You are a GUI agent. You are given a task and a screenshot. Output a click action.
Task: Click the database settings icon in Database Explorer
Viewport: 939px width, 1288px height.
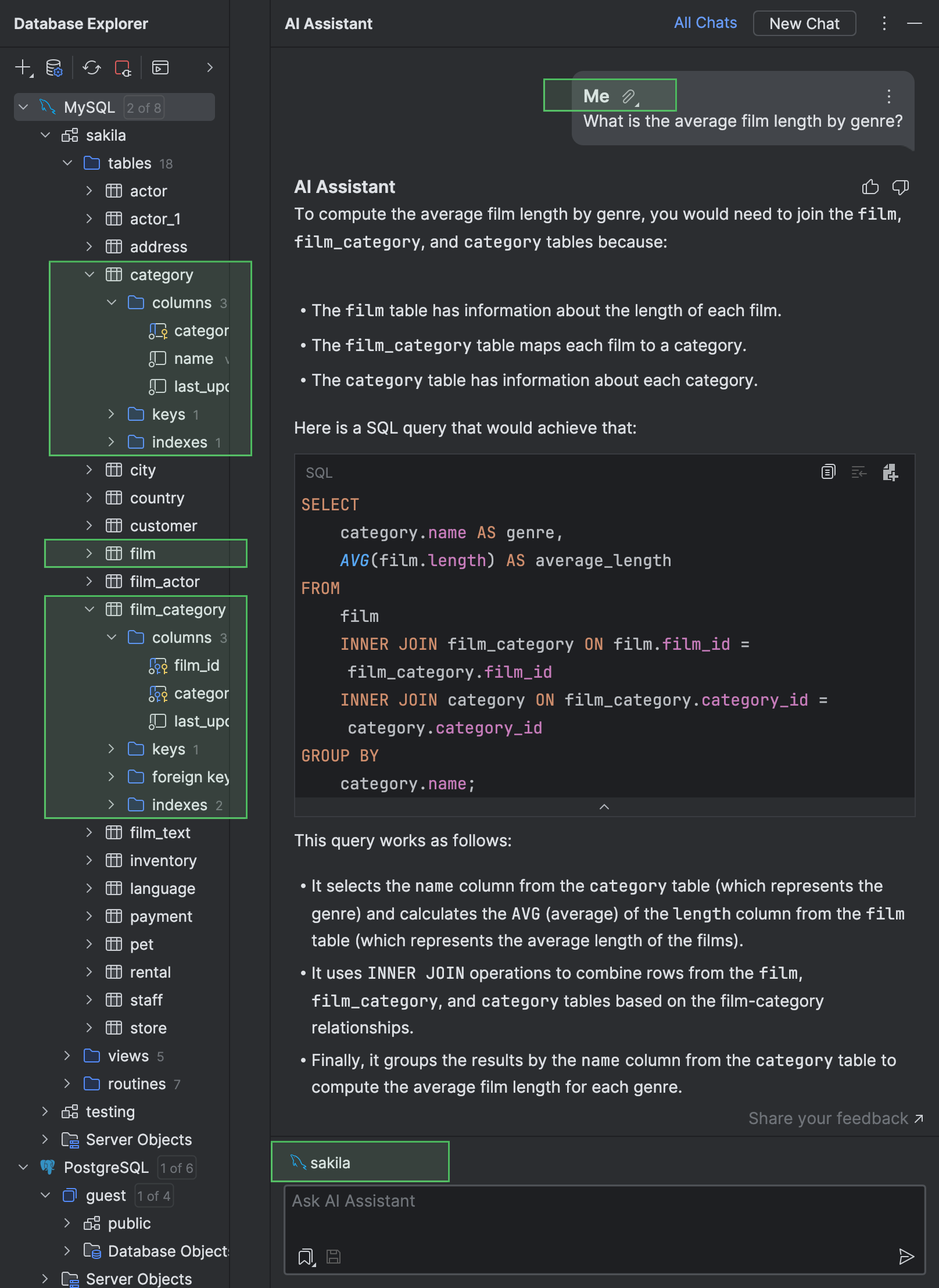(53, 67)
